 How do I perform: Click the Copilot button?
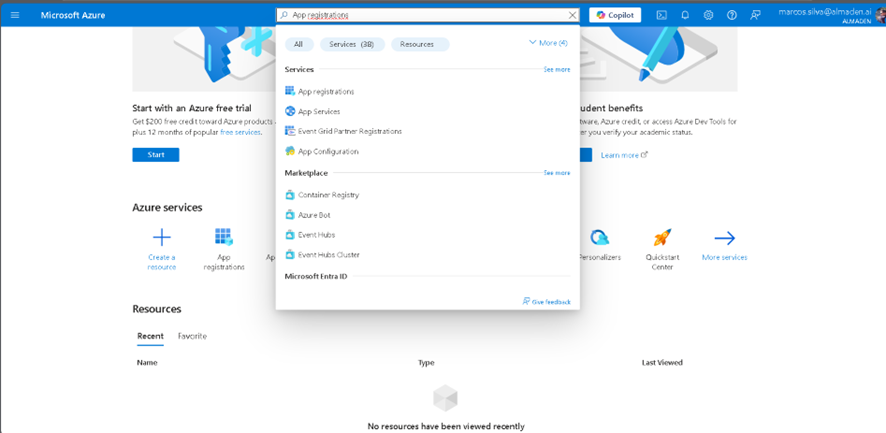(x=614, y=15)
